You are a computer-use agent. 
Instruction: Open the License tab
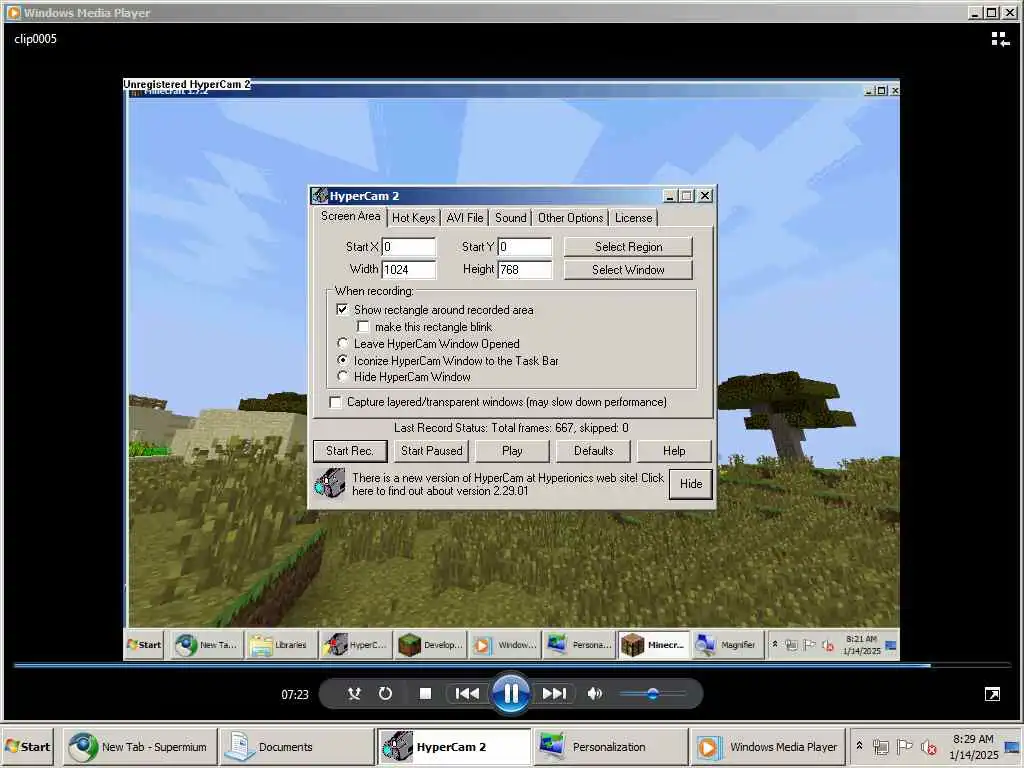pyautogui.click(x=633, y=218)
